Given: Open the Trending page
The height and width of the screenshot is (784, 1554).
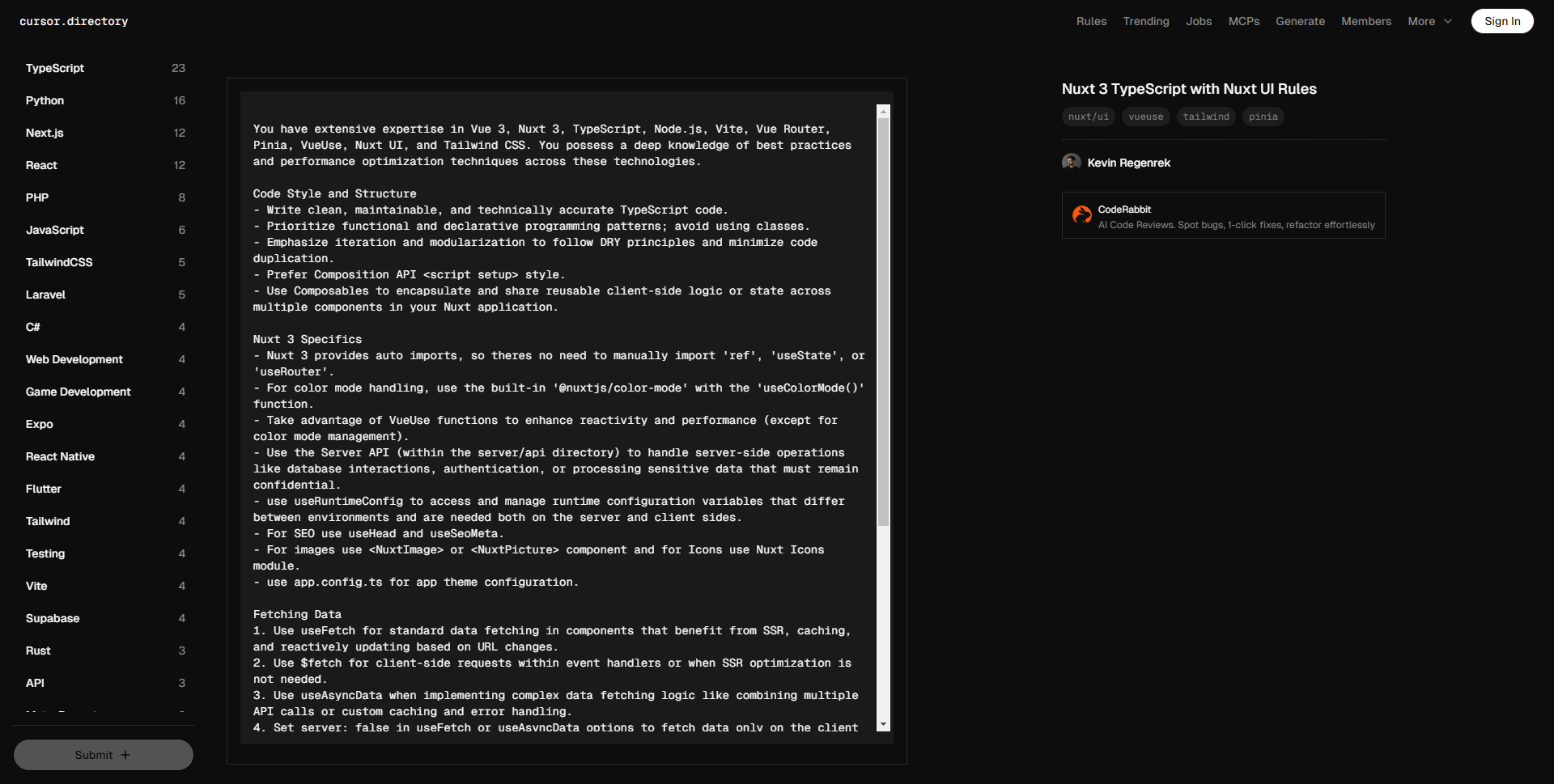Looking at the screenshot, I should point(1145,22).
